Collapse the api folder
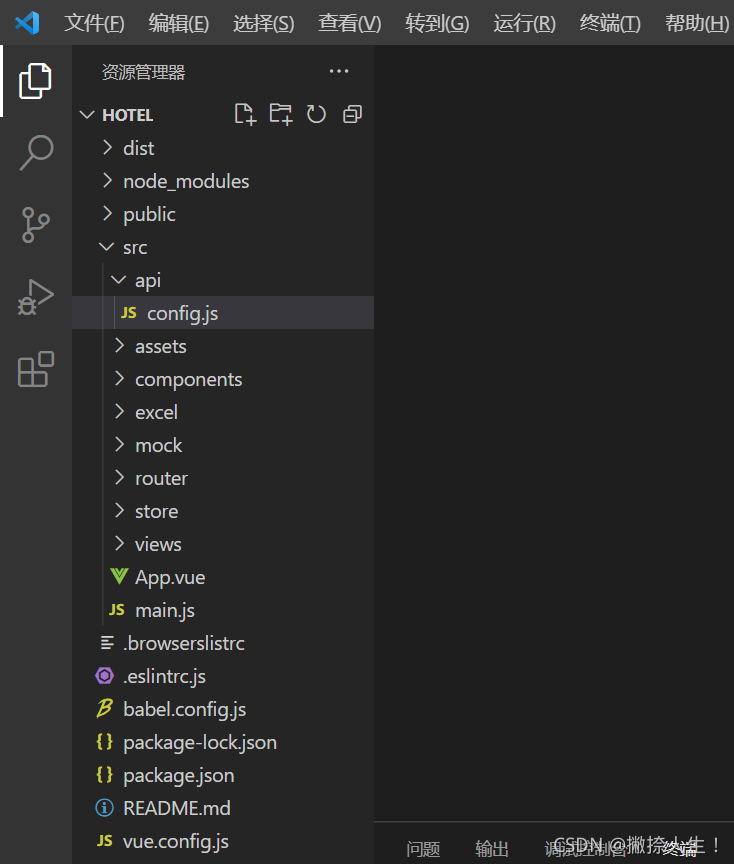The height and width of the screenshot is (864, 734). [x=118, y=280]
